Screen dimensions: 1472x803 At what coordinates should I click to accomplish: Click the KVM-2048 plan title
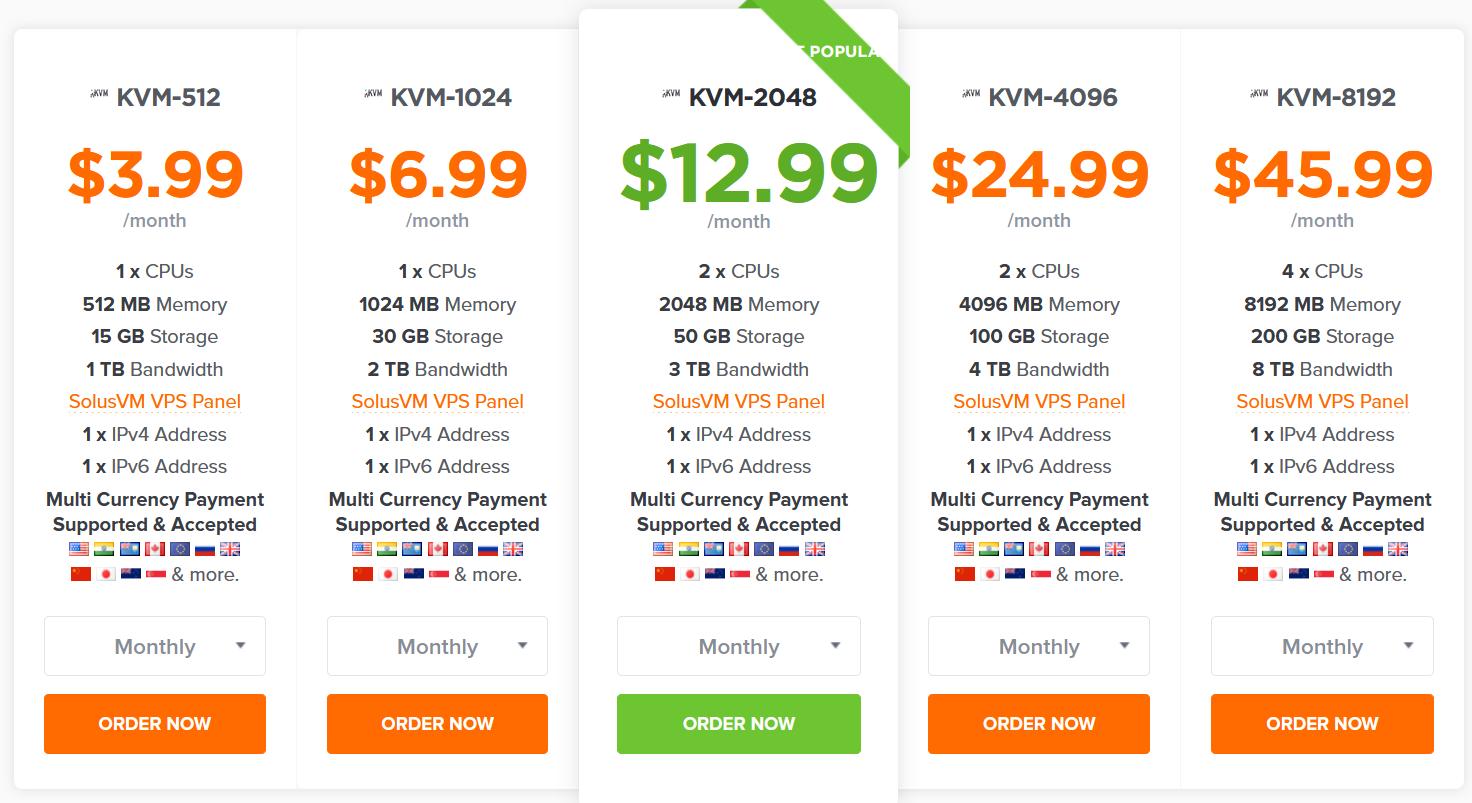(752, 97)
